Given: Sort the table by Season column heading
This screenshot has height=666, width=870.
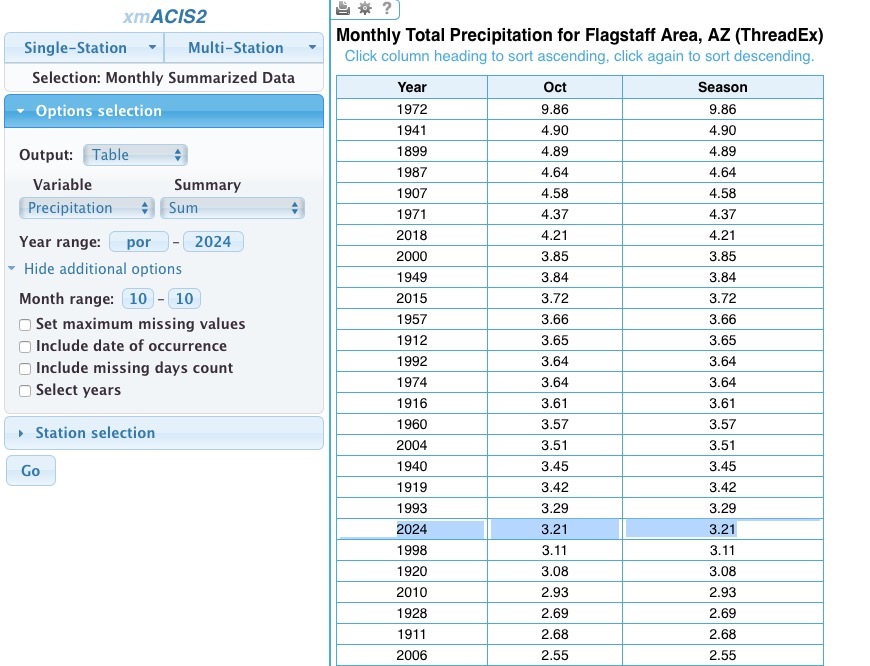Looking at the screenshot, I should pos(722,87).
